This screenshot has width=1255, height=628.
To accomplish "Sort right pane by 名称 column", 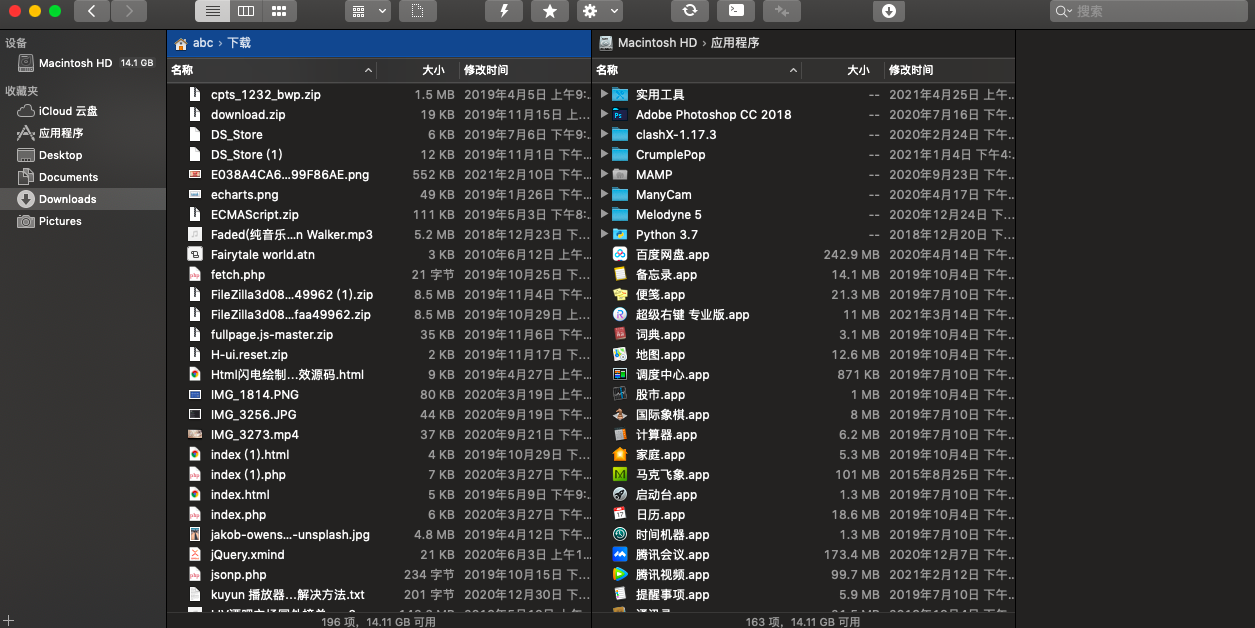I will (696, 70).
